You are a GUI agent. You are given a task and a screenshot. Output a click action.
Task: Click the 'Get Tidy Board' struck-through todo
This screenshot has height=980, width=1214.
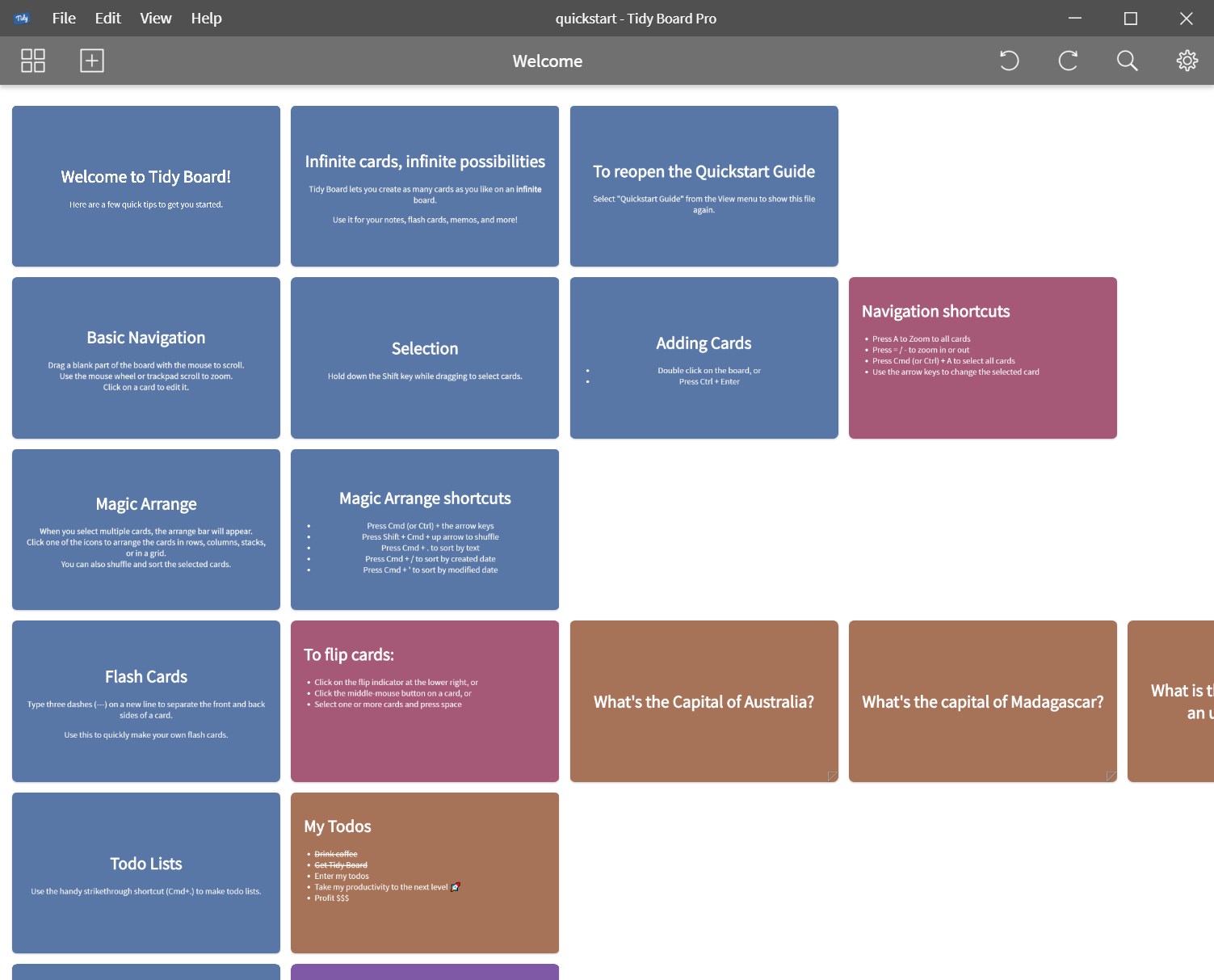coord(341,865)
